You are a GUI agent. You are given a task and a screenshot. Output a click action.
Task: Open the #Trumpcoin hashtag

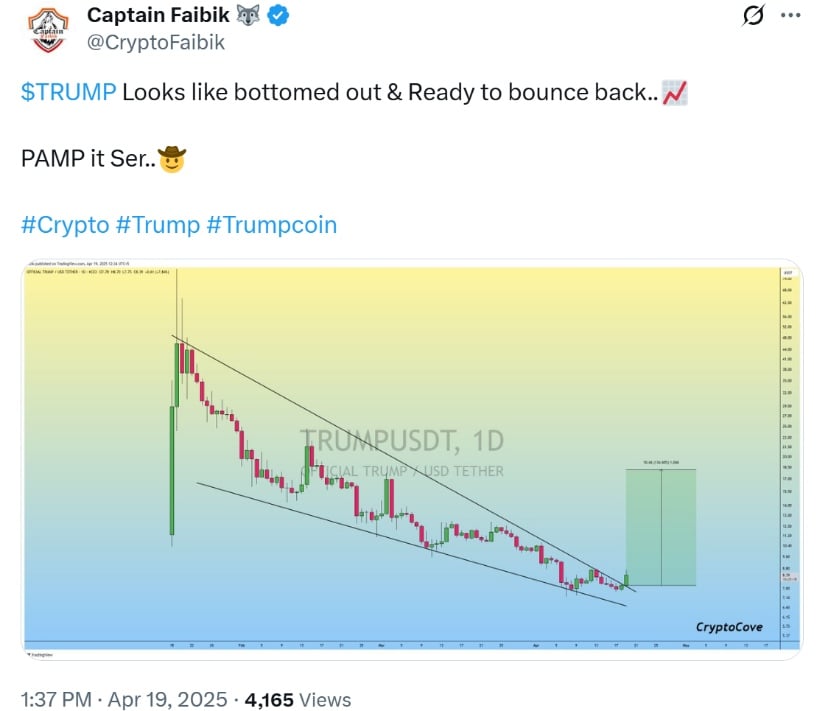pyautogui.click(x=272, y=224)
